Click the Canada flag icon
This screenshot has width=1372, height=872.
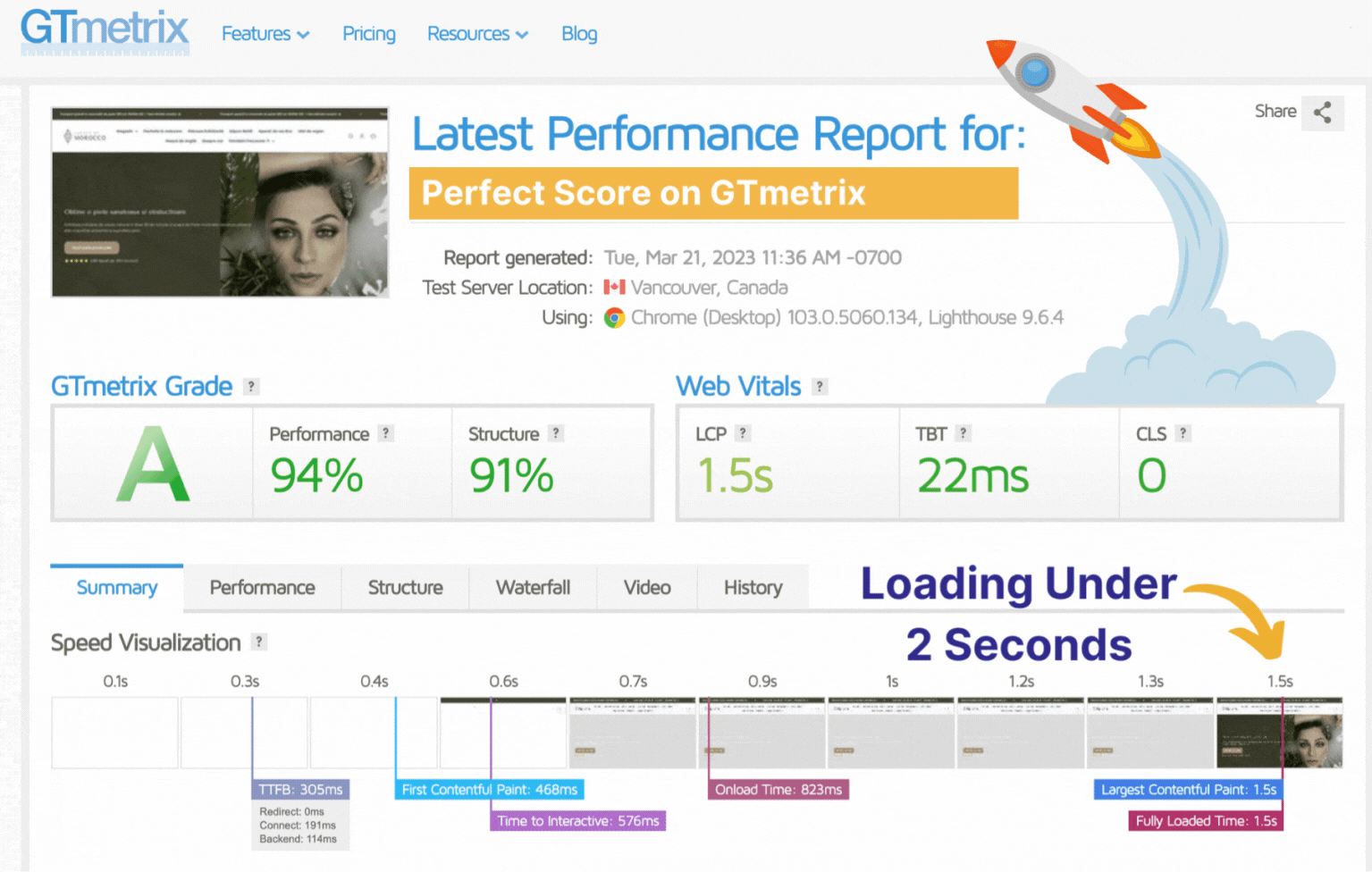(x=614, y=288)
